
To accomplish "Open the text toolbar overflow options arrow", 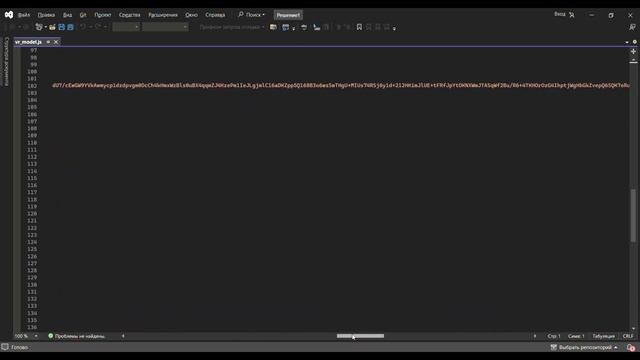I will (394, 28).
